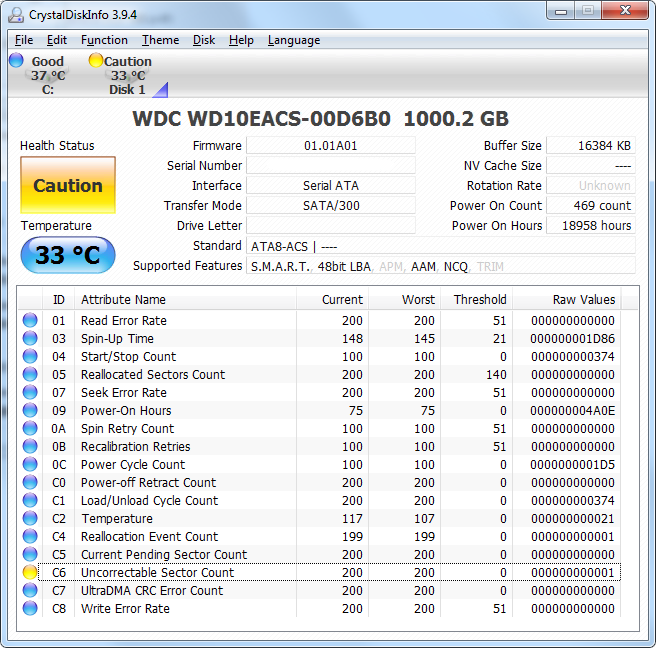
Task: Click the Buffer Size value 16384 KB
Action: click(591, 146)
